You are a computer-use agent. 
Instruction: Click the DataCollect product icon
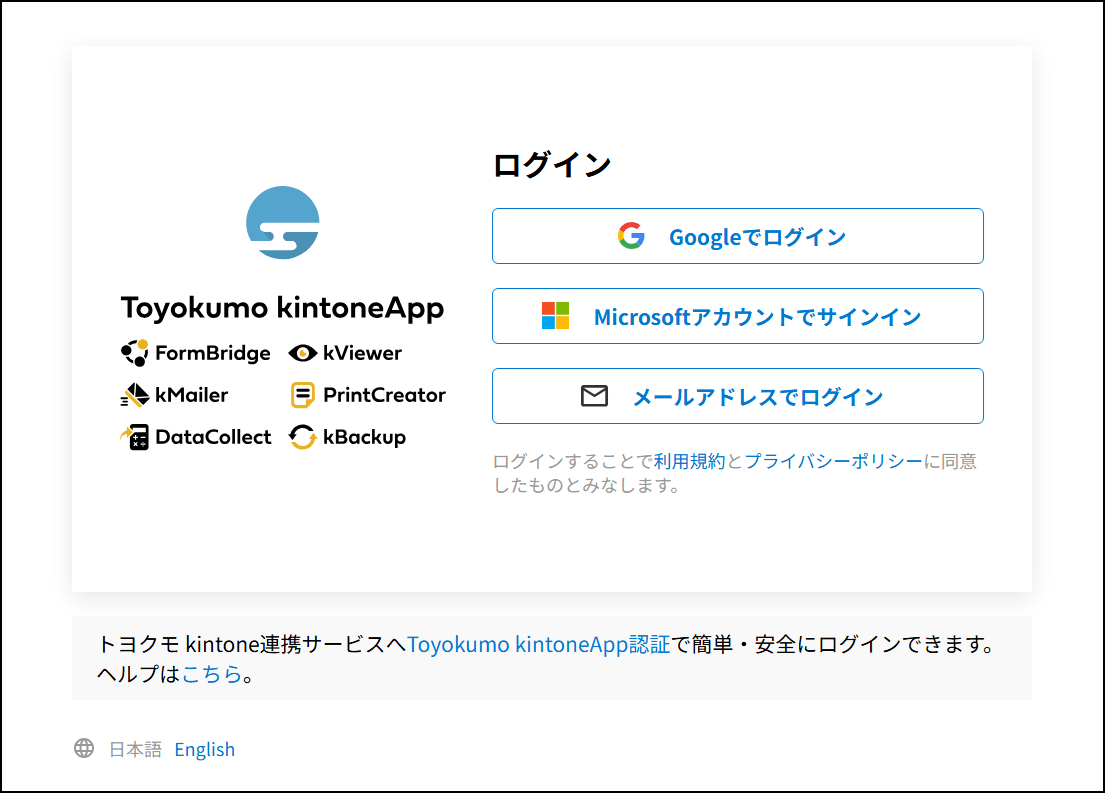135,437
